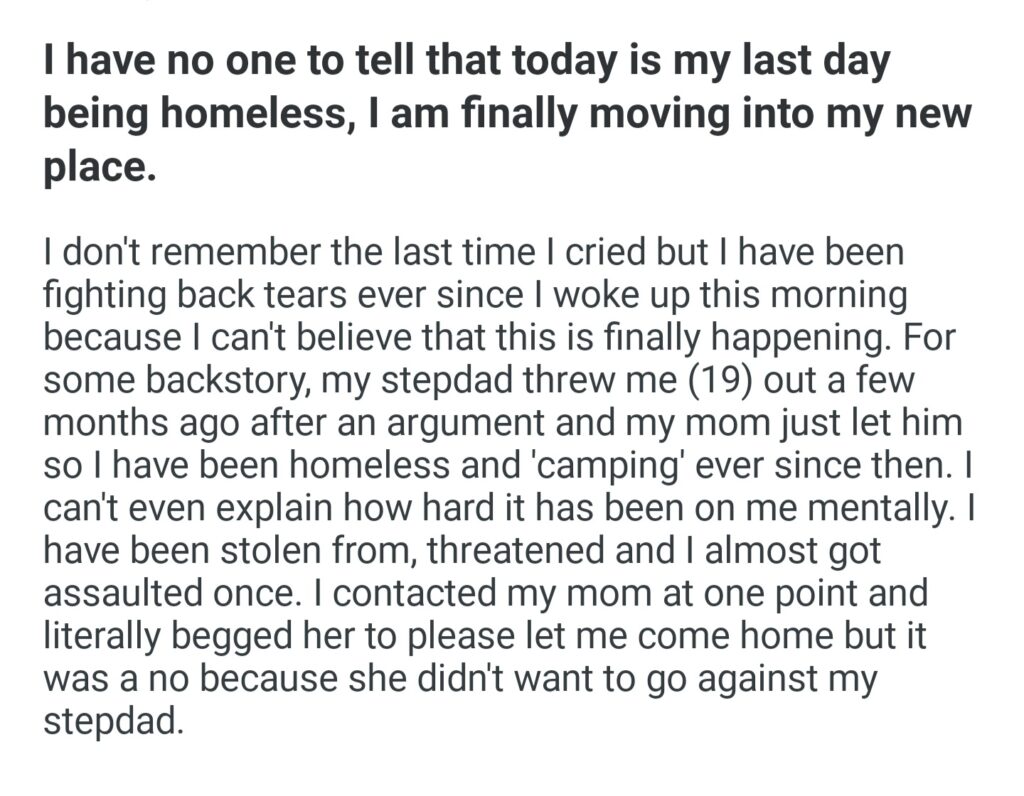Click the final word "stepdad." on the last line

[x=114, y=723]
